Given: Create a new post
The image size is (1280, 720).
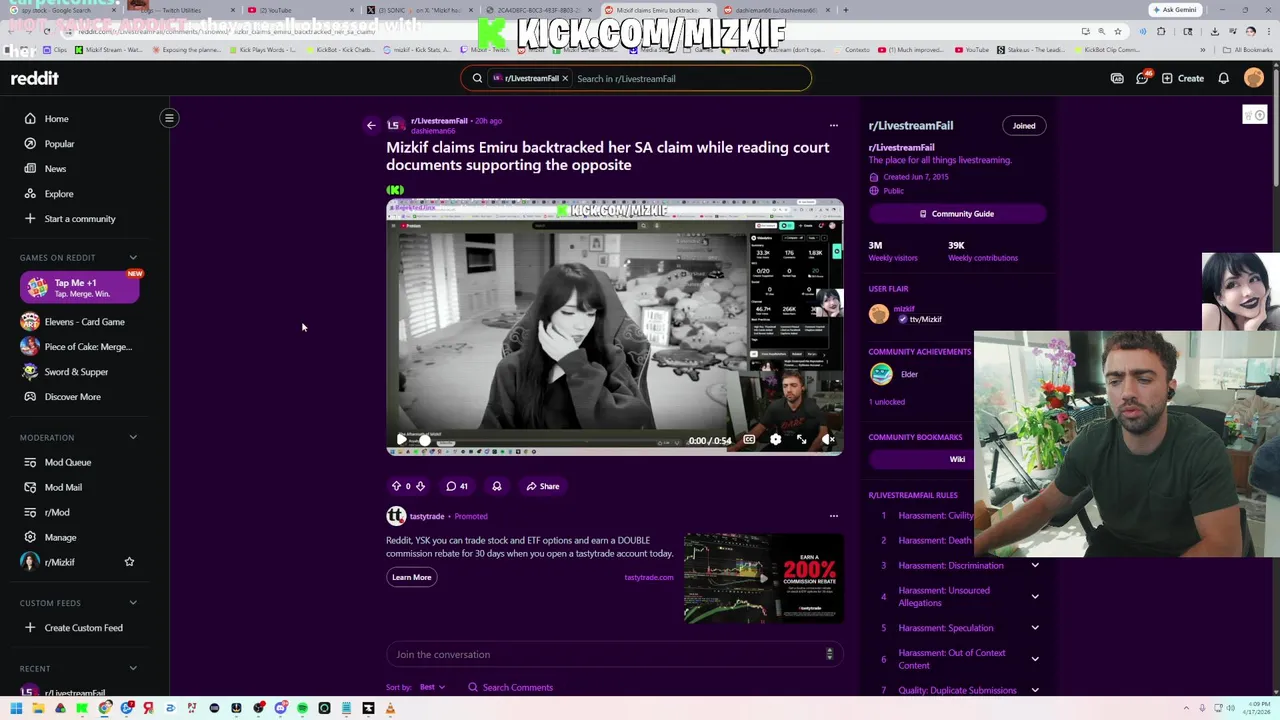Looking at the screenshot, I should click(x=1182, y=78).
